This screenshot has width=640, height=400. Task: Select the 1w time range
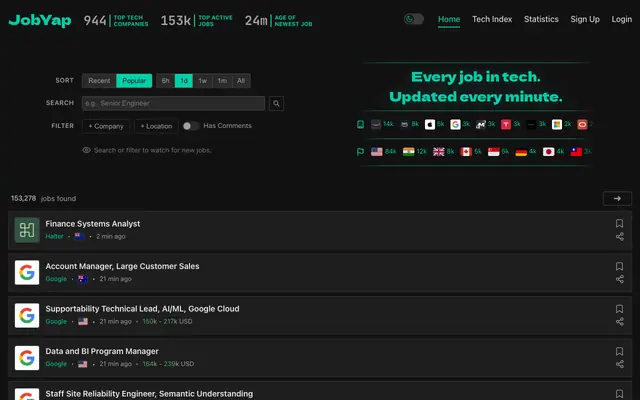click(202, 81)
